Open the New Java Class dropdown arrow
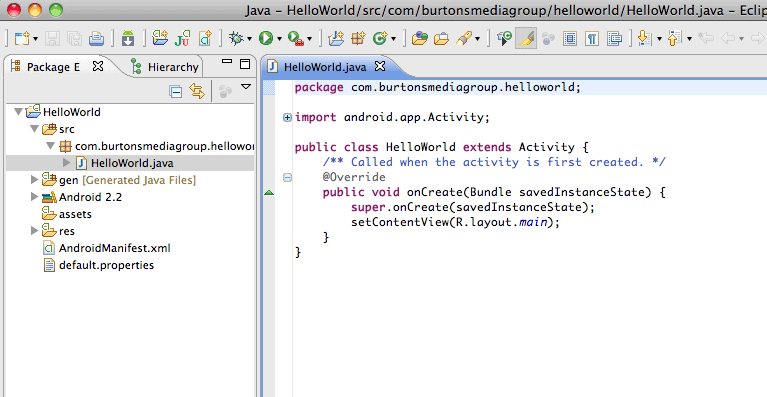This screenshot has height=397, width=767. tap(393, 39)
